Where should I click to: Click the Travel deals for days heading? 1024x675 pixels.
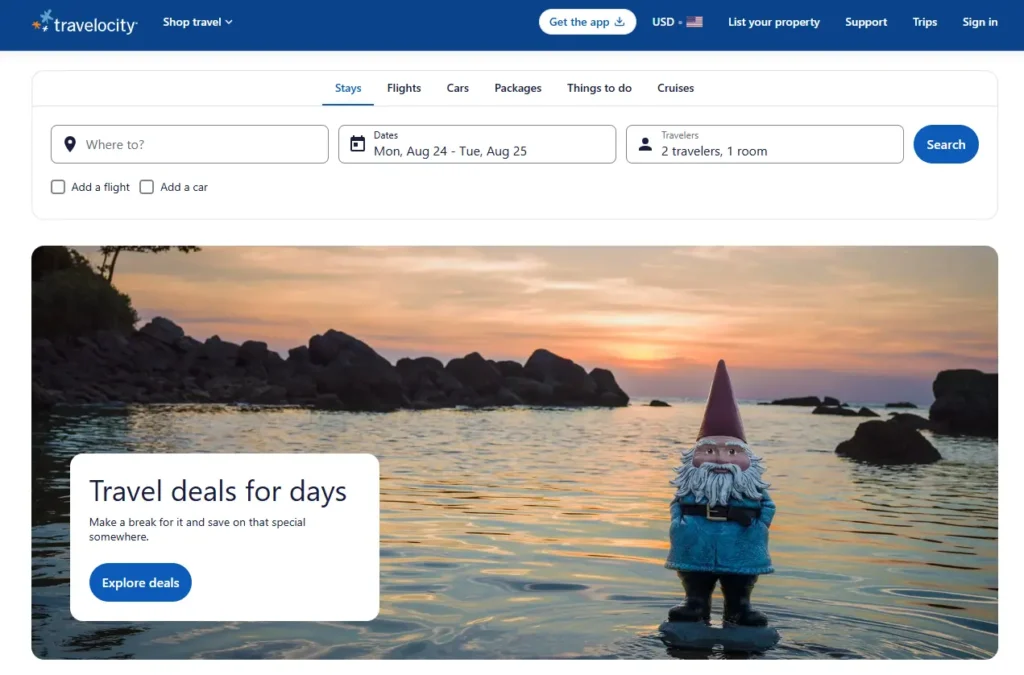[x=217, y=491]
